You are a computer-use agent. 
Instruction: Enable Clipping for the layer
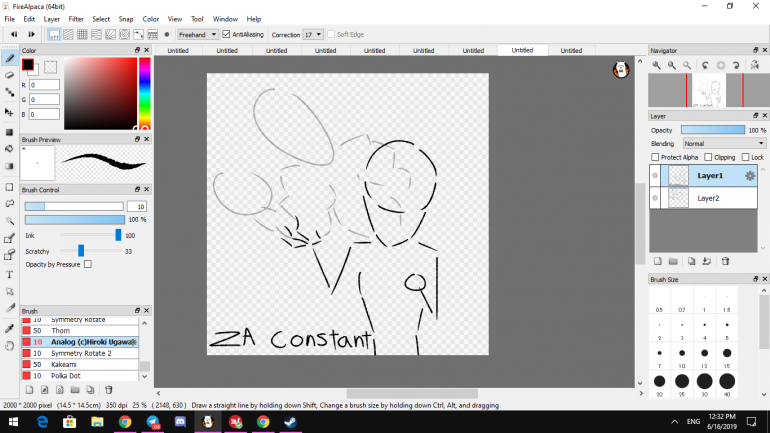pyautogui.click(x=708, y=157)
